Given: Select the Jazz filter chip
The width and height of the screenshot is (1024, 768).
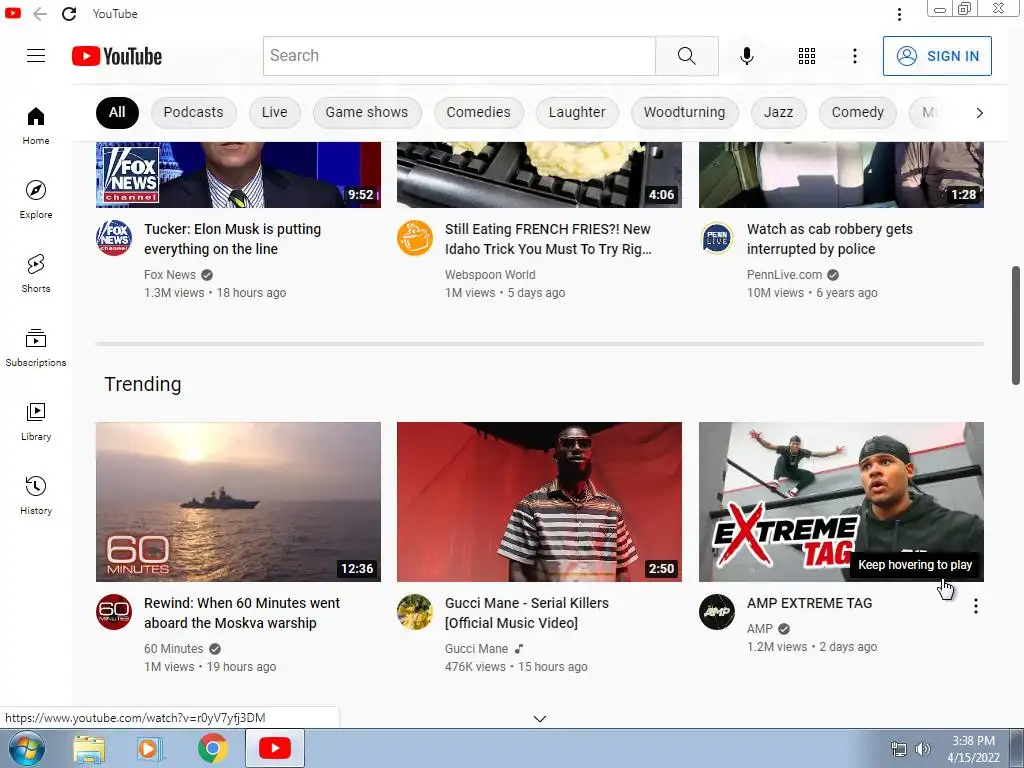Looking at the screenshot, I should (x=778, y=112).
